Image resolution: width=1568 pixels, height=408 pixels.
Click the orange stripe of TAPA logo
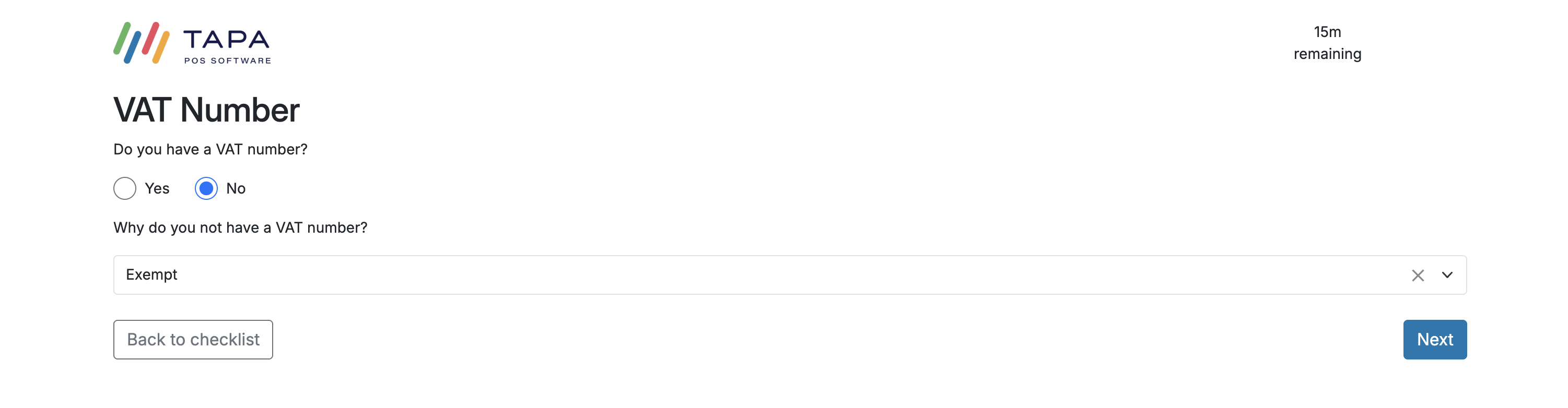click(161, 47)
